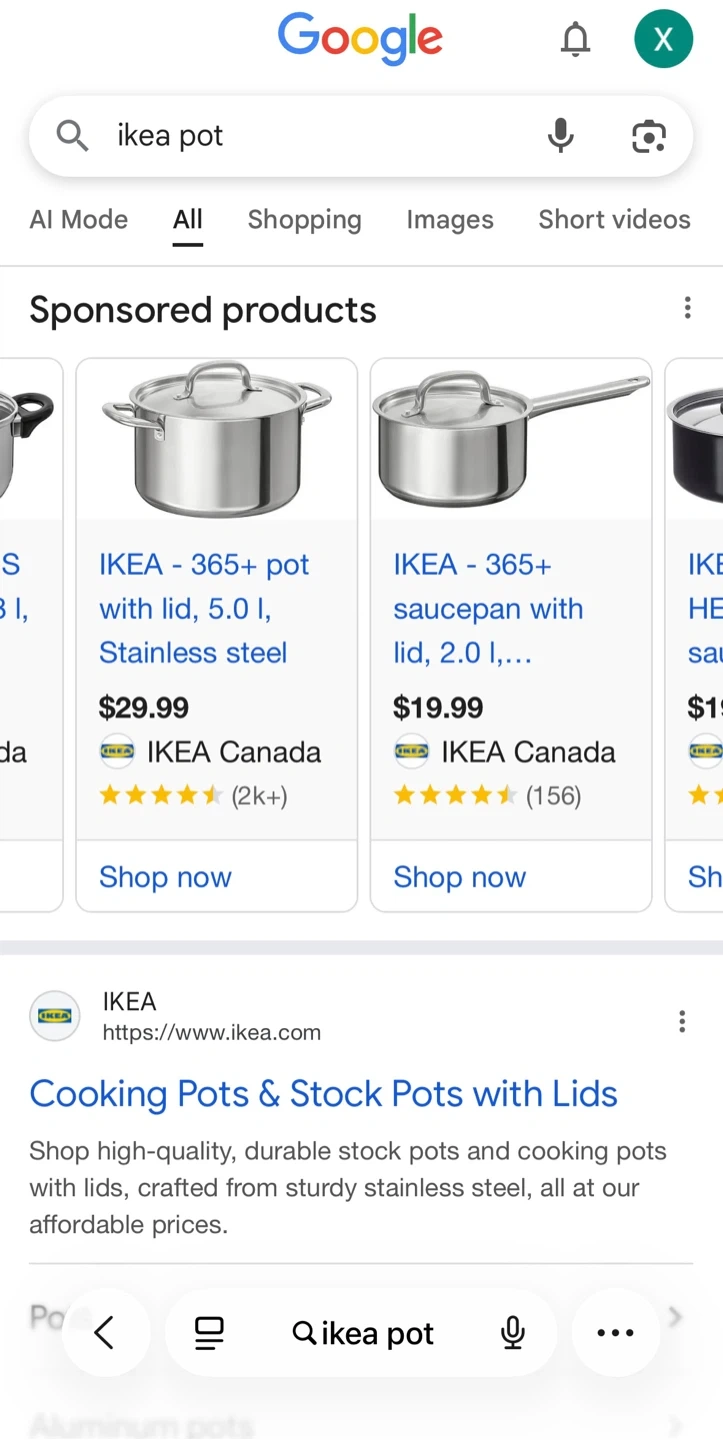The image size is (723, 1440).
Task: Go back with the bottom back arrow
Action: (x=105, y=1332)
